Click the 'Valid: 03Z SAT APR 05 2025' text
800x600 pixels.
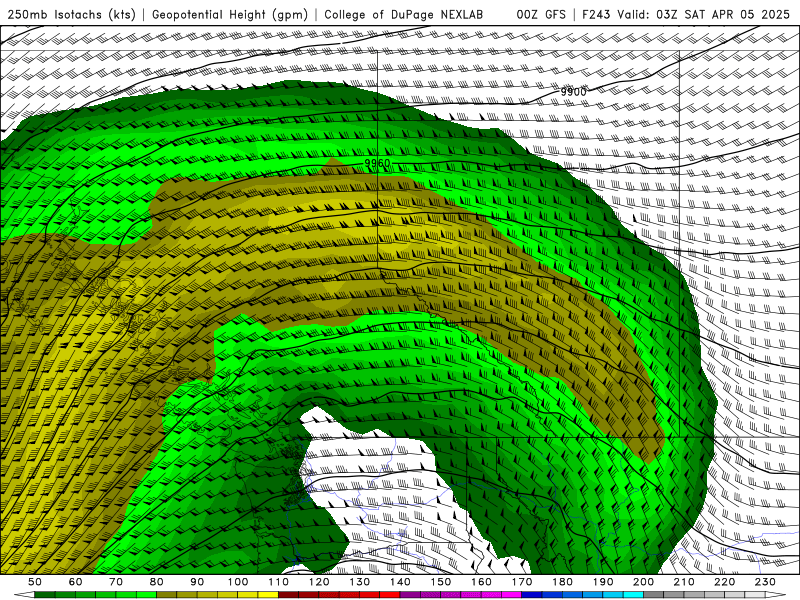pos(703,14)
